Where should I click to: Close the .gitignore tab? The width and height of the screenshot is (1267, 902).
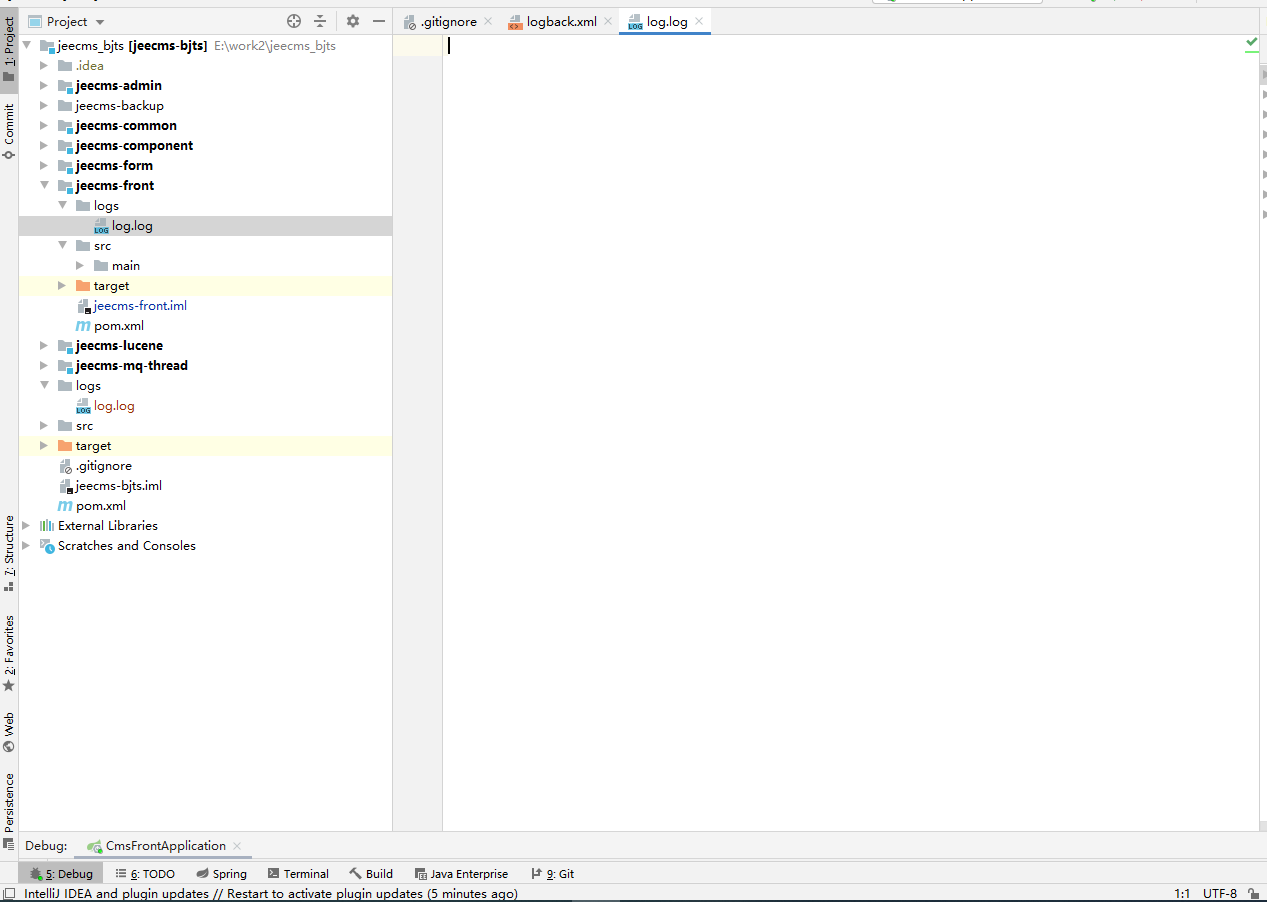click(488, 21)
